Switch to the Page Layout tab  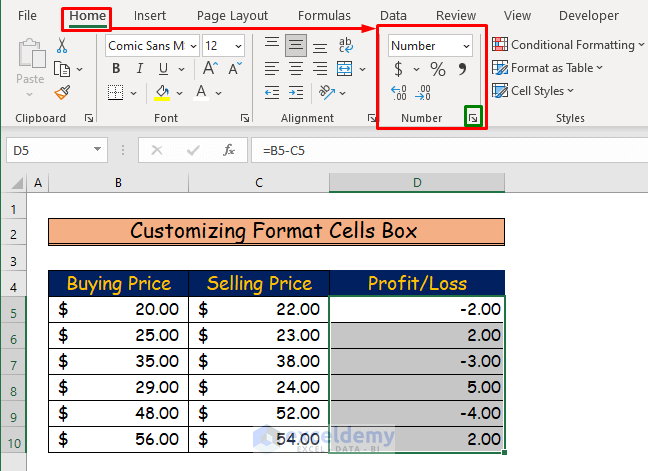coord(232,16)
